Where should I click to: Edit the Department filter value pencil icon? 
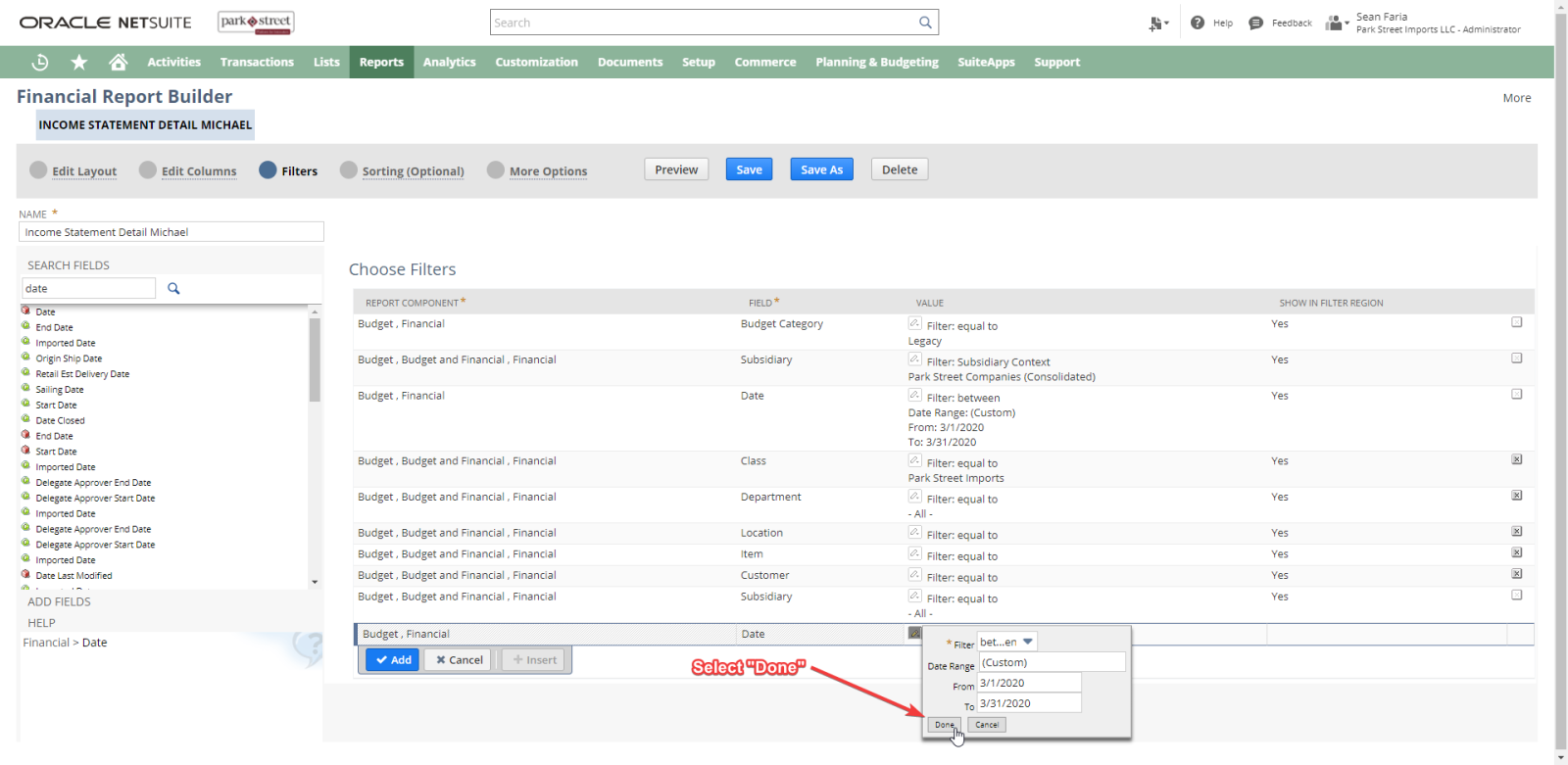(x=914, y=496)
